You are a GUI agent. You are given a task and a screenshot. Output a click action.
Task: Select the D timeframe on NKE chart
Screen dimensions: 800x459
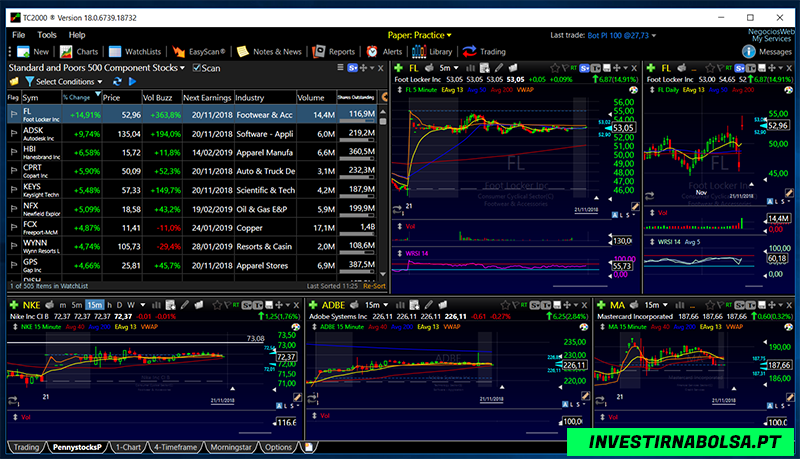tap(119, 305)
